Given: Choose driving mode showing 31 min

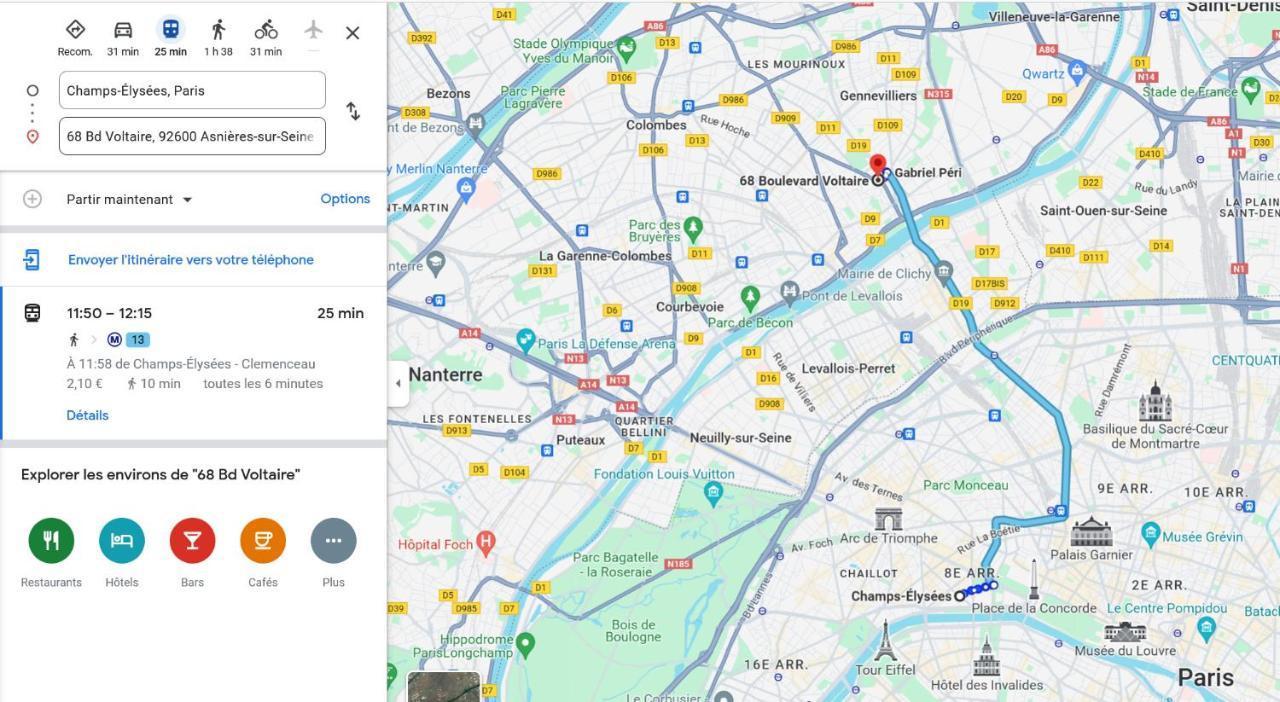Looking at the screenshot, I should point(123,30).
